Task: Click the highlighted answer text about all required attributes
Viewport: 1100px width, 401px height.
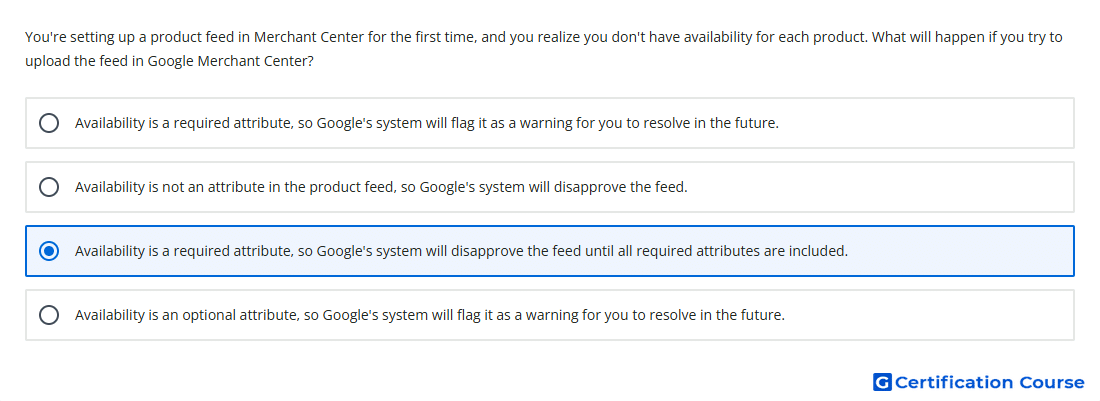Action: pos(461,251)
